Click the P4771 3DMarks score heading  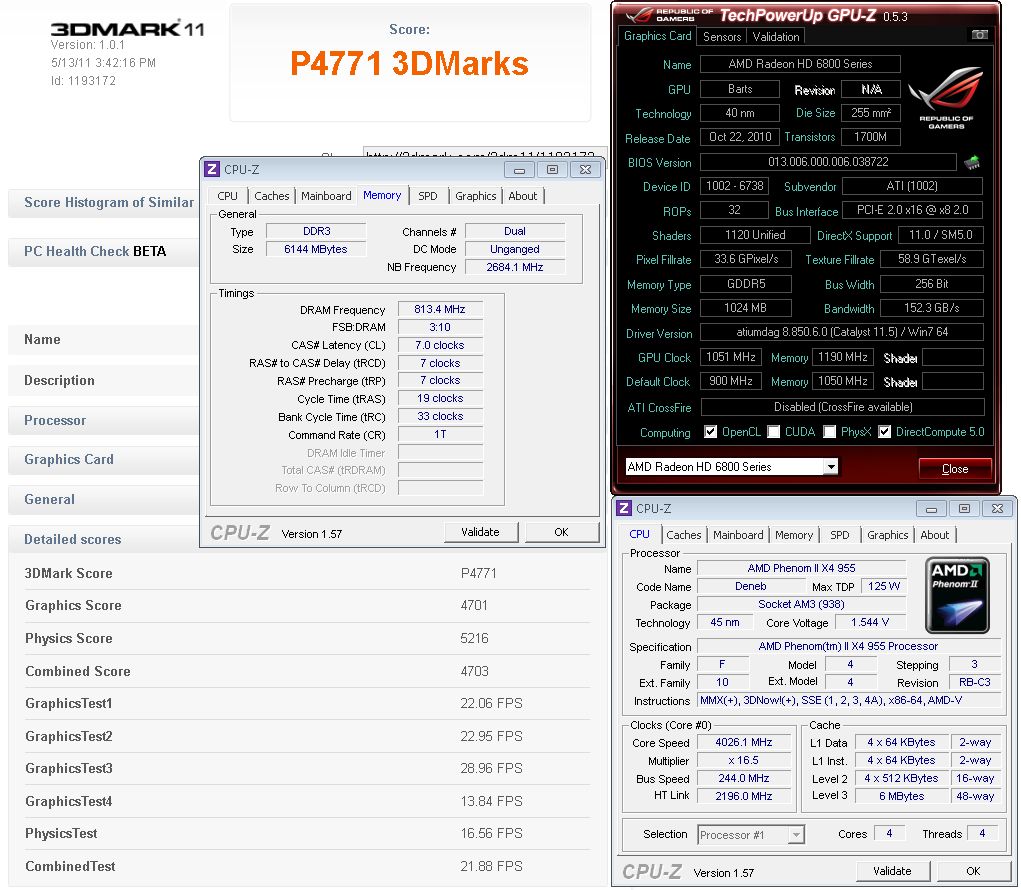coord(409,64)
